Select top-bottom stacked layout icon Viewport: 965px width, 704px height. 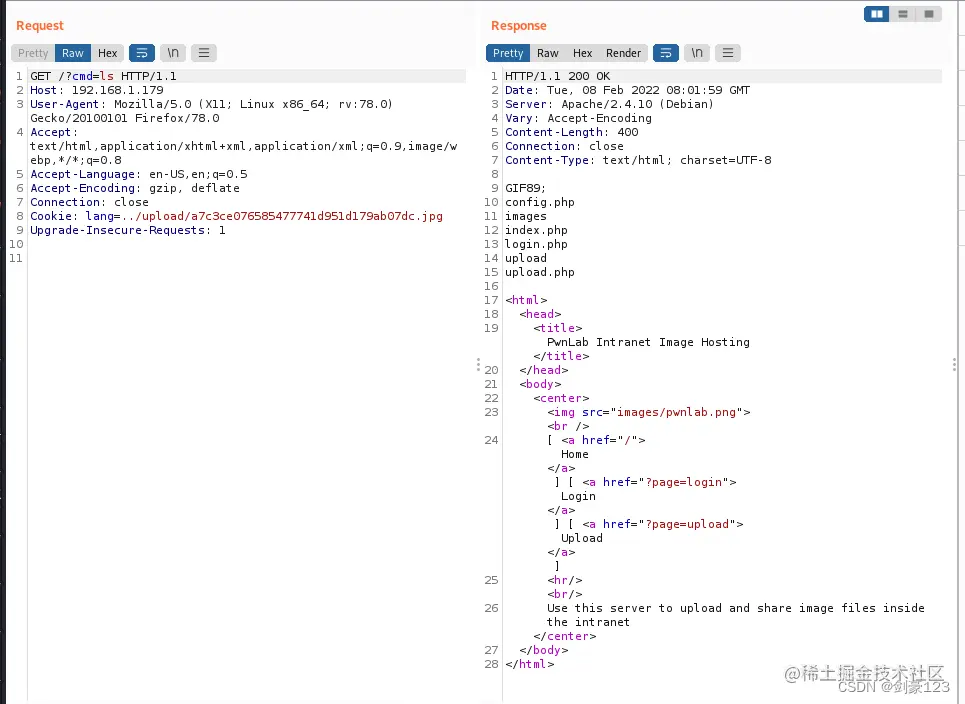(903, 14)
